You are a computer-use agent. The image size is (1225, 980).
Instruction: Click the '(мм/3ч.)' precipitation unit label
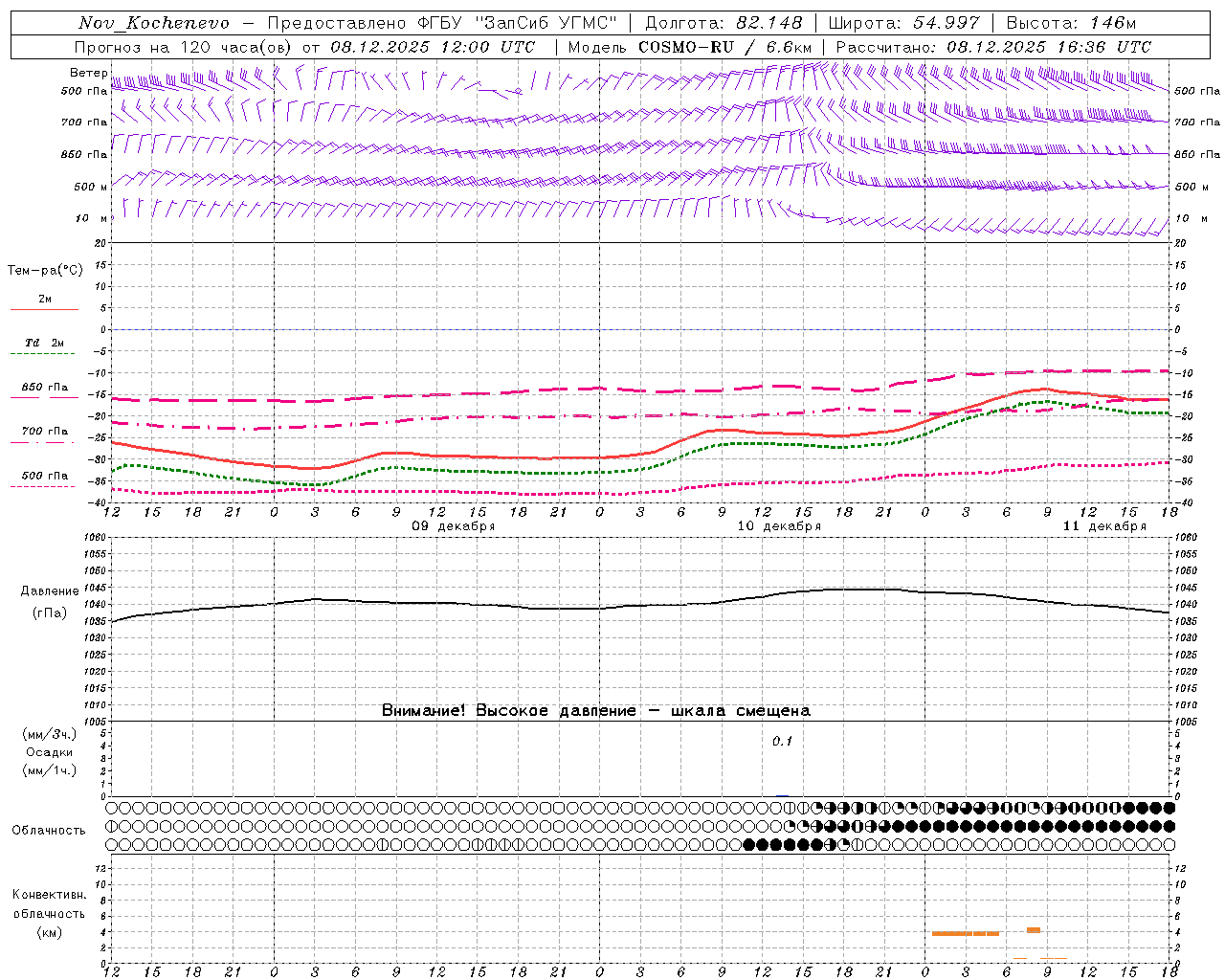(x=50, y=734)
